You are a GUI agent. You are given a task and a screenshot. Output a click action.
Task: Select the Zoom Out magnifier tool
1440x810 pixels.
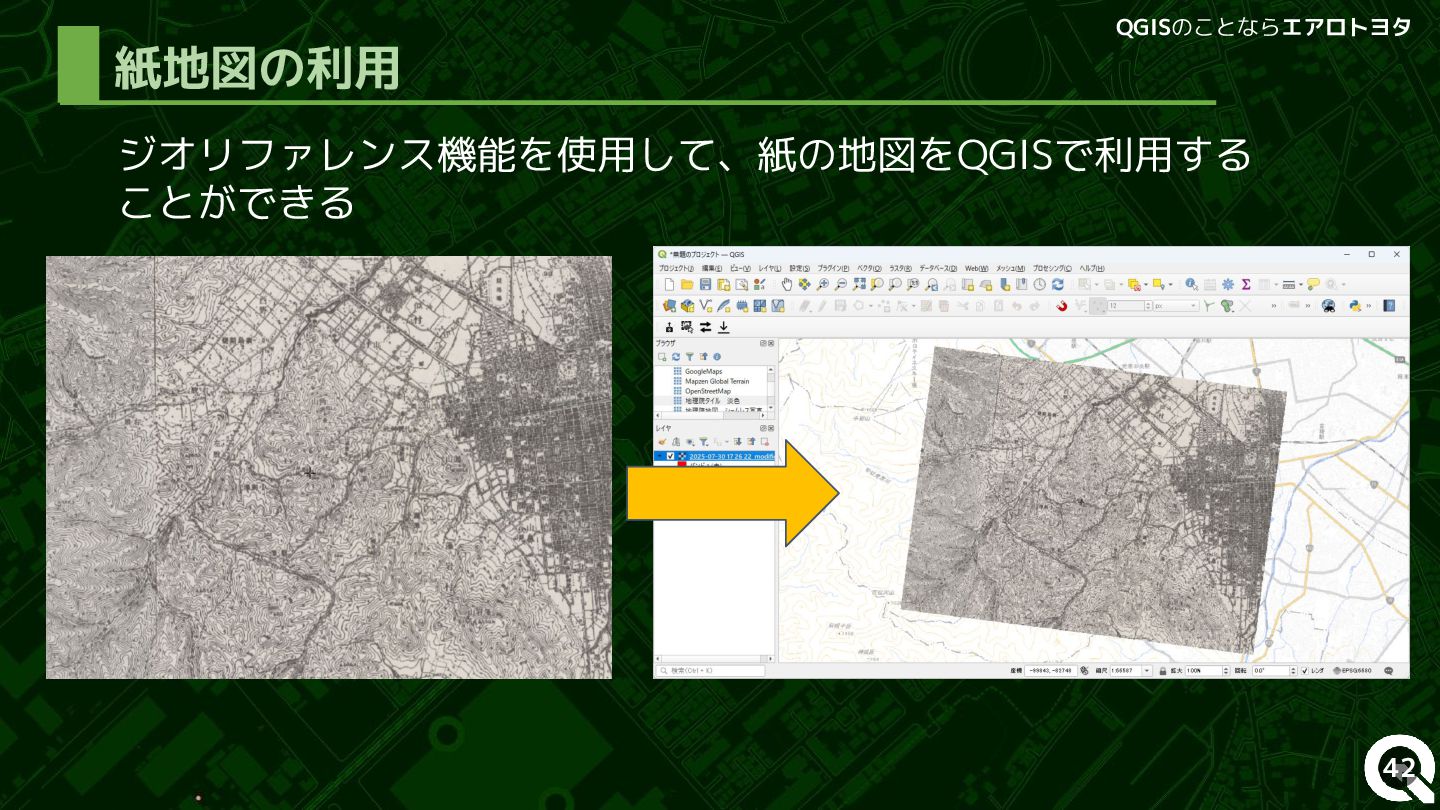coord(841,284)
